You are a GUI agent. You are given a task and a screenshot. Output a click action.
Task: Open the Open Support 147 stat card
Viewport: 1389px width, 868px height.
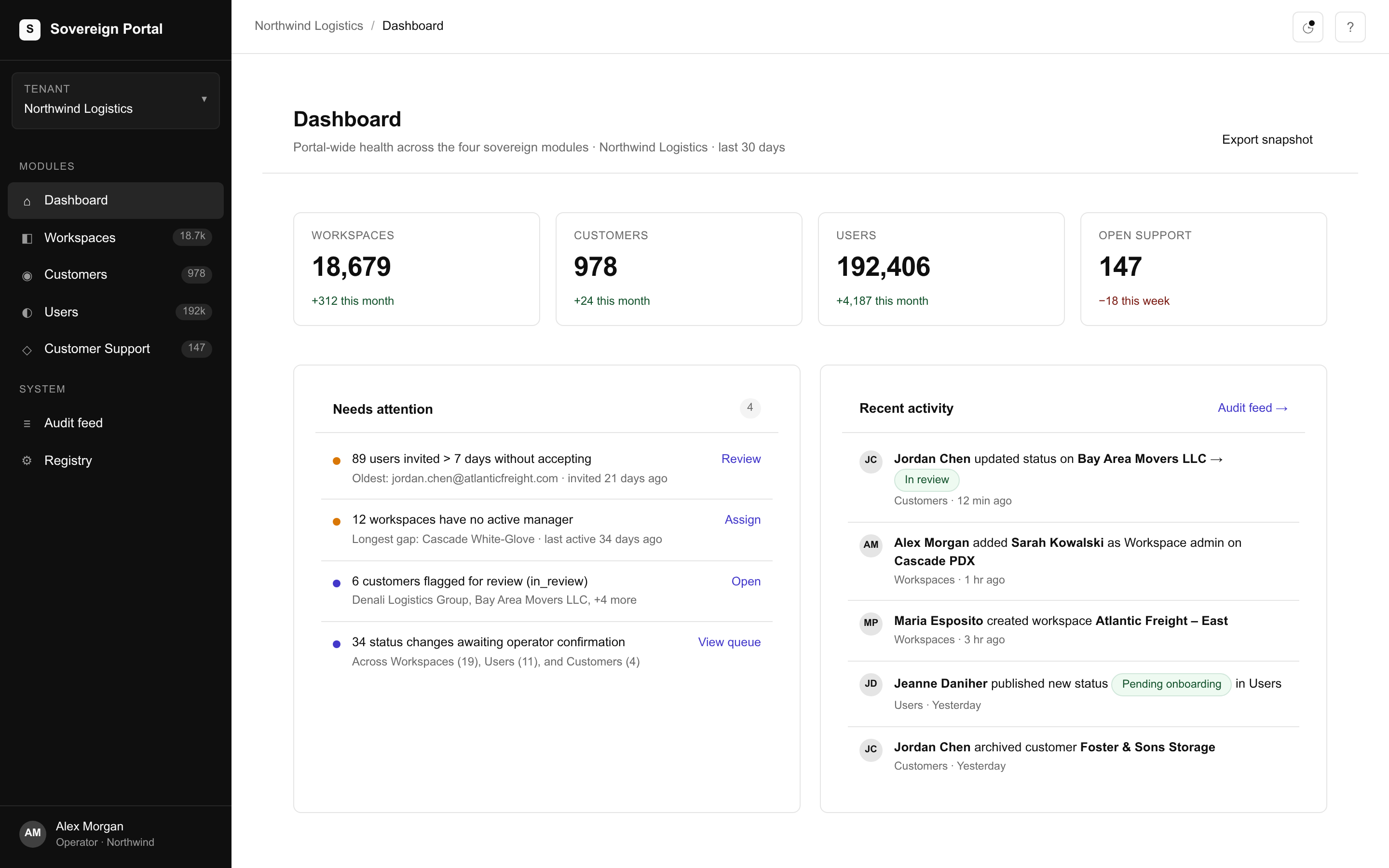point(1203,269)
